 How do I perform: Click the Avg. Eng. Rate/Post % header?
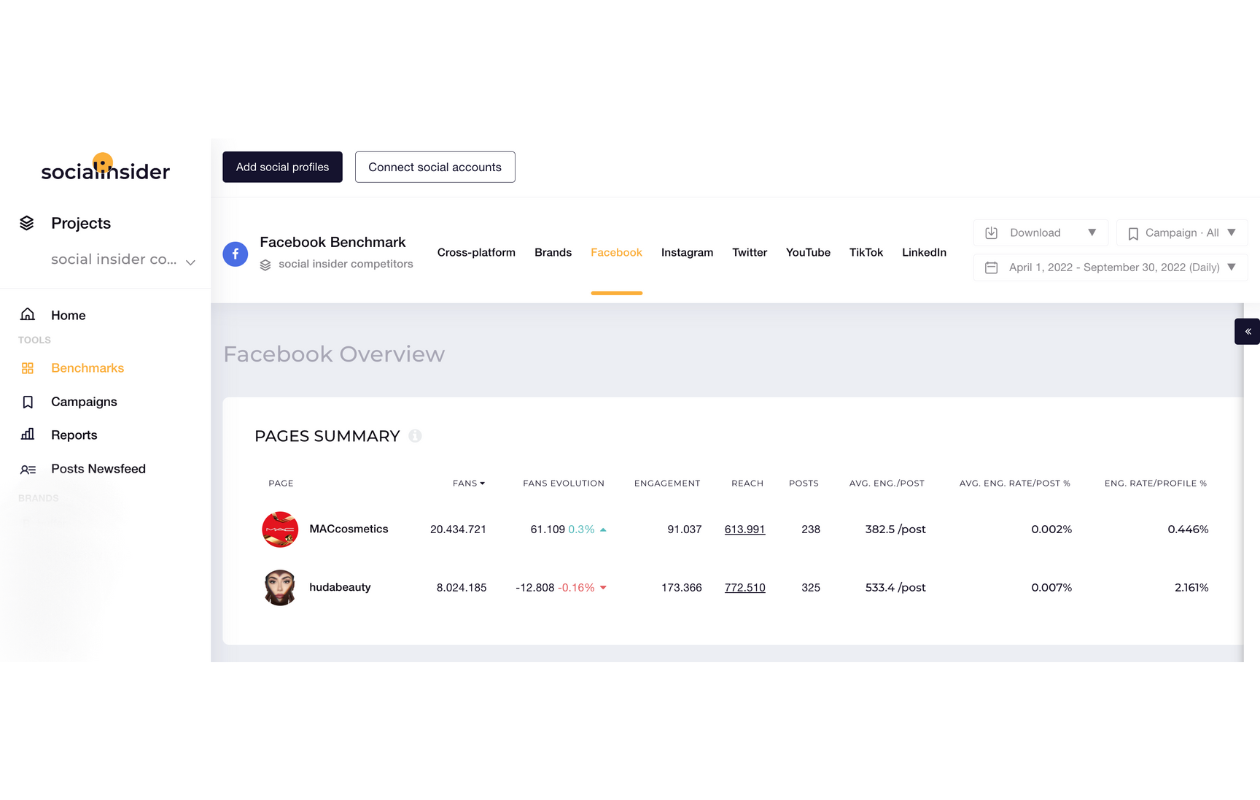tap(1015, 483)
